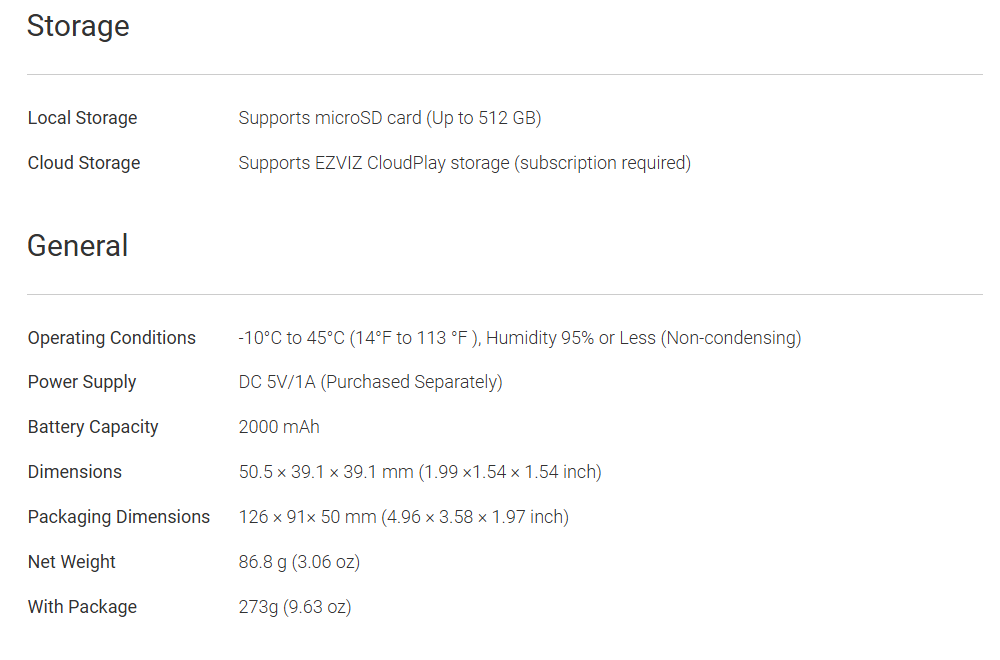Select the temperature and humidity range text
Screen dimensions: 1000x660
click(x=519, y=338)
